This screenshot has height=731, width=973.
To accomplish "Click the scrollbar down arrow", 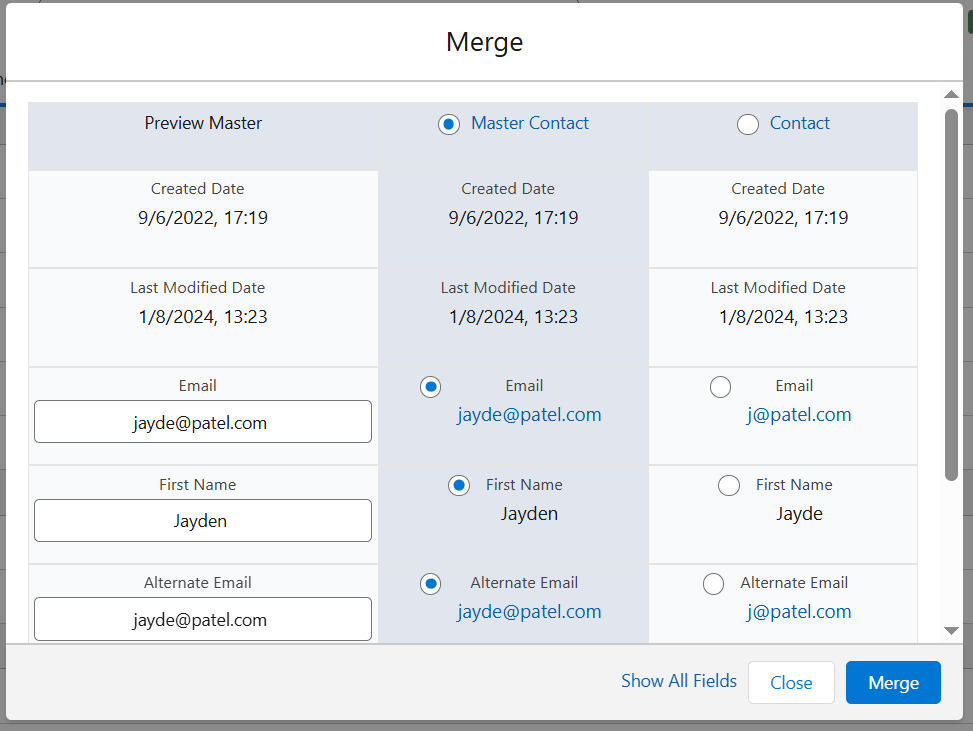I will [x=951, y=631].
